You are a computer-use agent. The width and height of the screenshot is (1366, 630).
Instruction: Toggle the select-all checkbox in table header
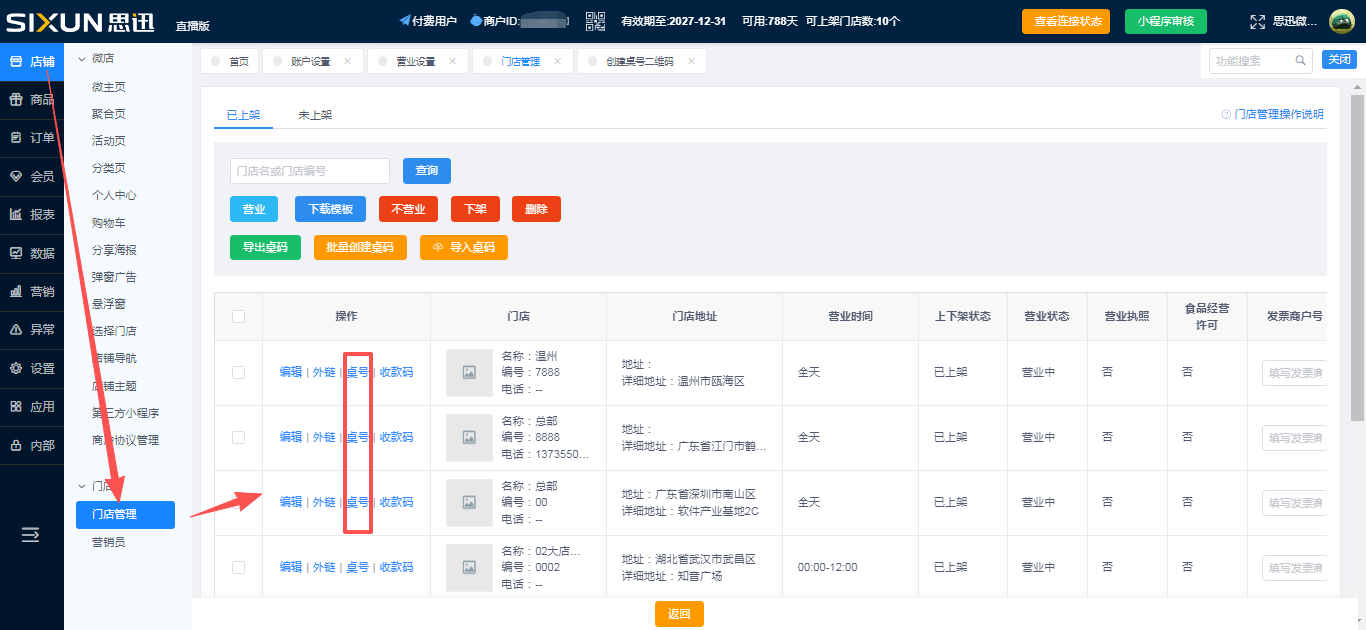[238, 316]
